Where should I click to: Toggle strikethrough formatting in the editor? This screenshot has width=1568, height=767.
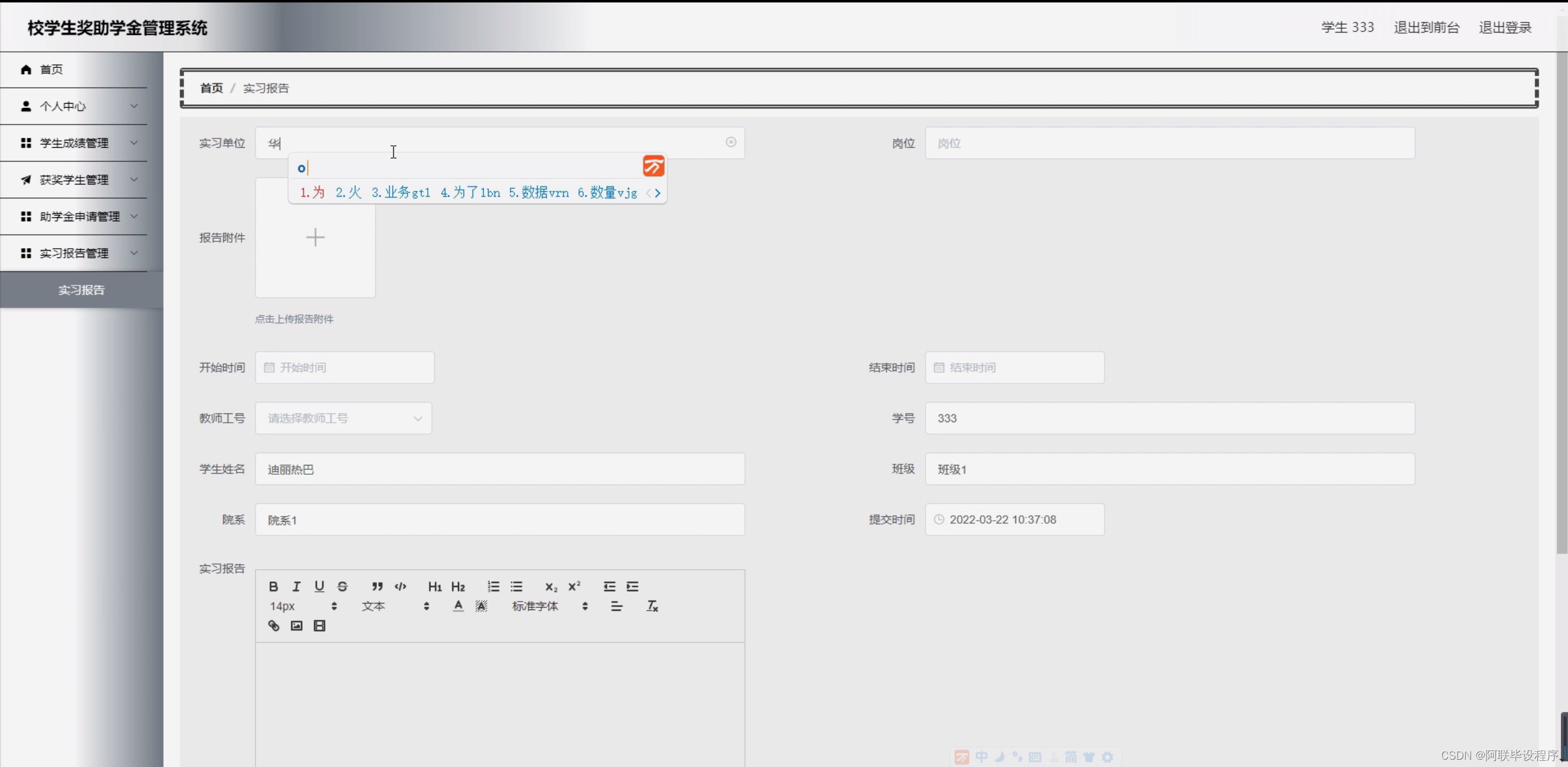coord(342,586)
